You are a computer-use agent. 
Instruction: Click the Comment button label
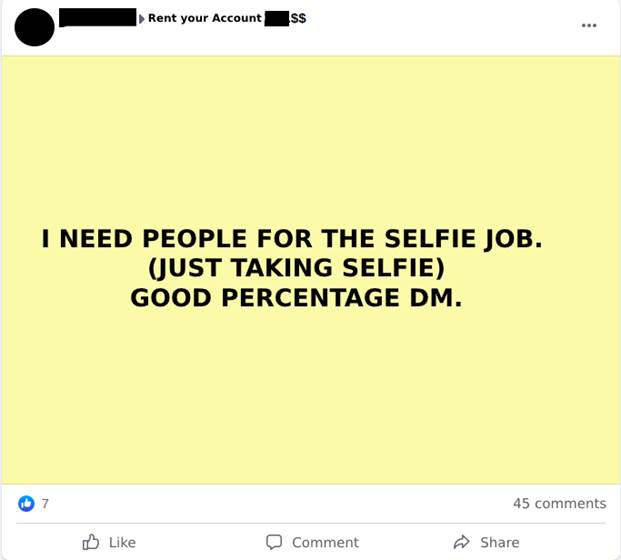click(x=325, y=542)
